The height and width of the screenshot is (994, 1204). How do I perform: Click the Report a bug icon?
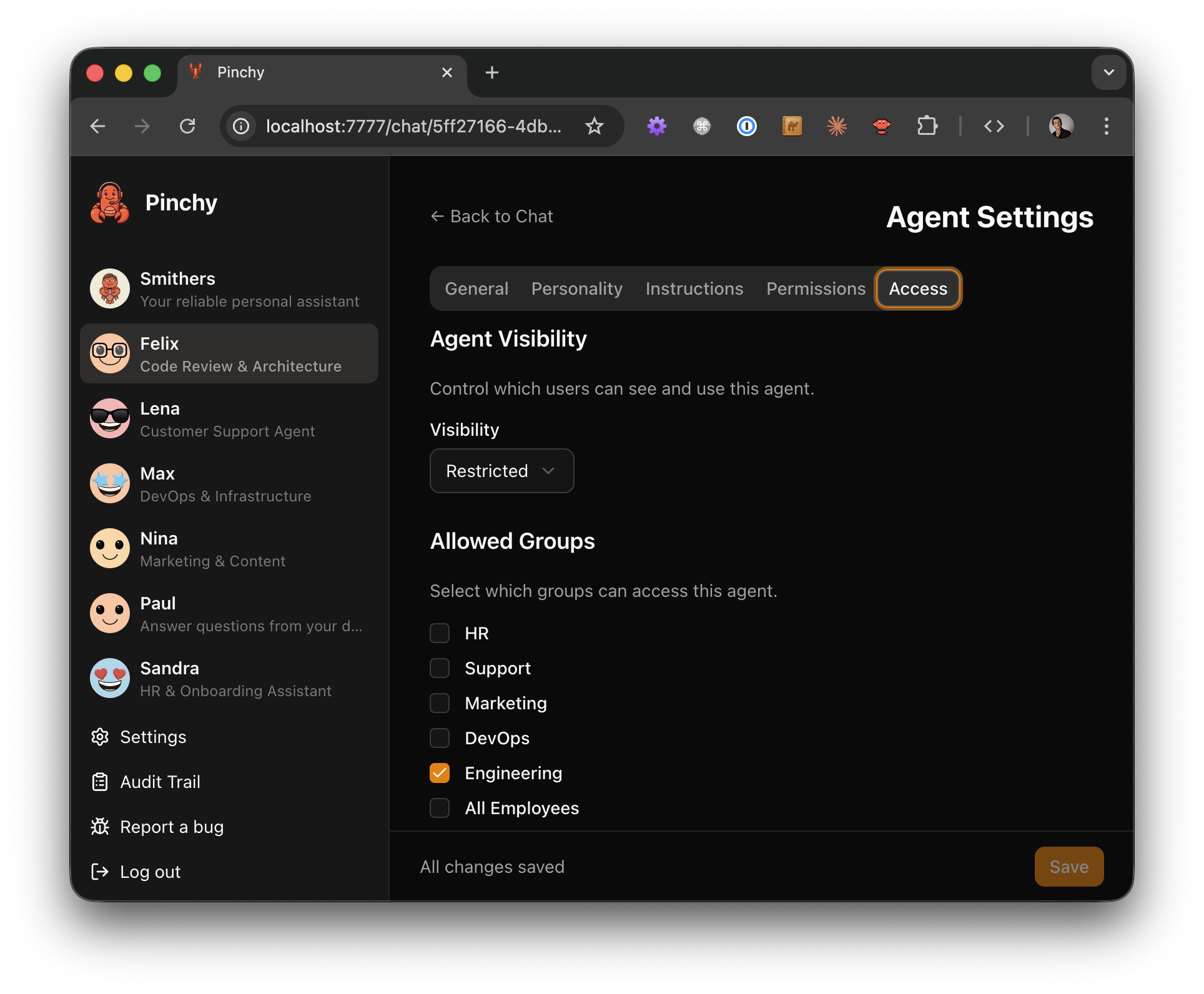tap(100, 826)
